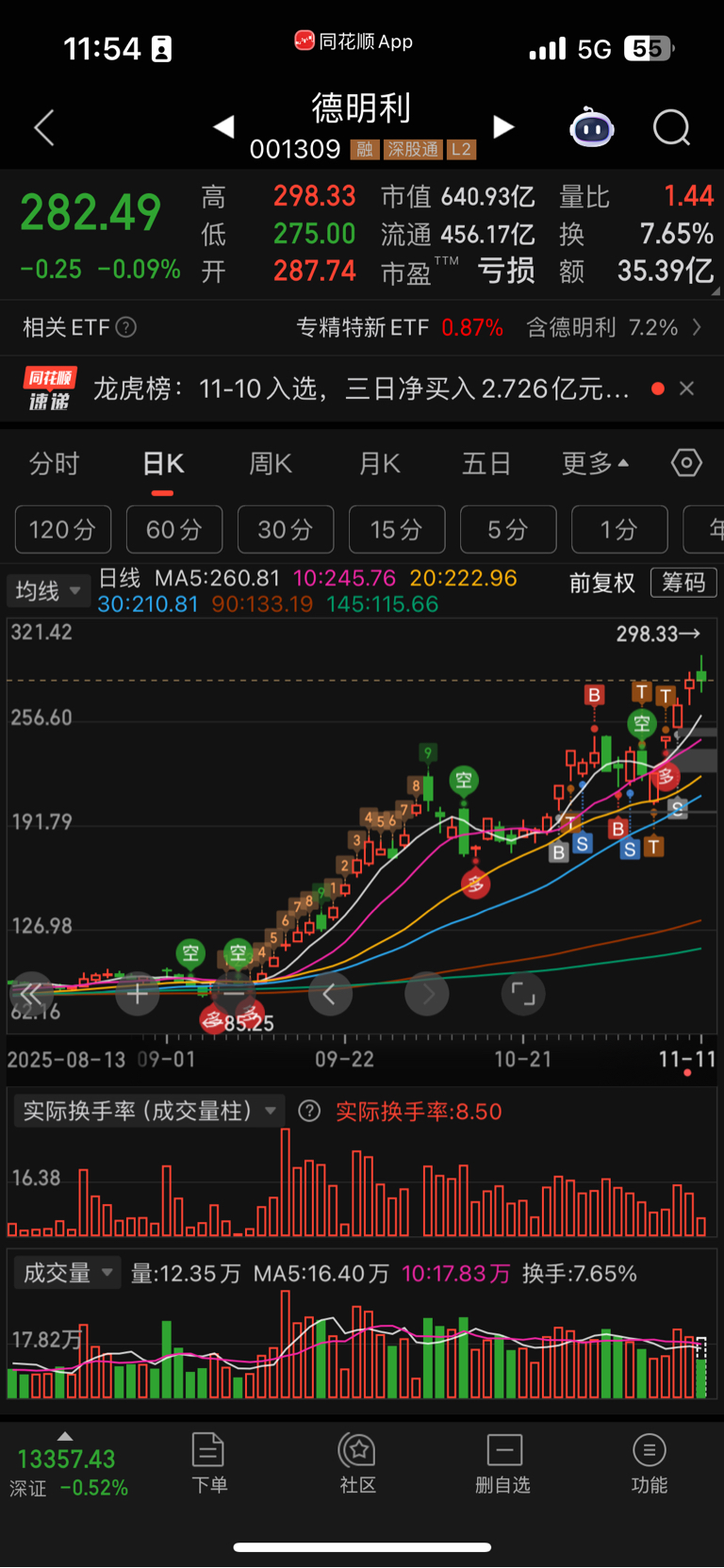Select the 5分 period

[x=508, y=530]
